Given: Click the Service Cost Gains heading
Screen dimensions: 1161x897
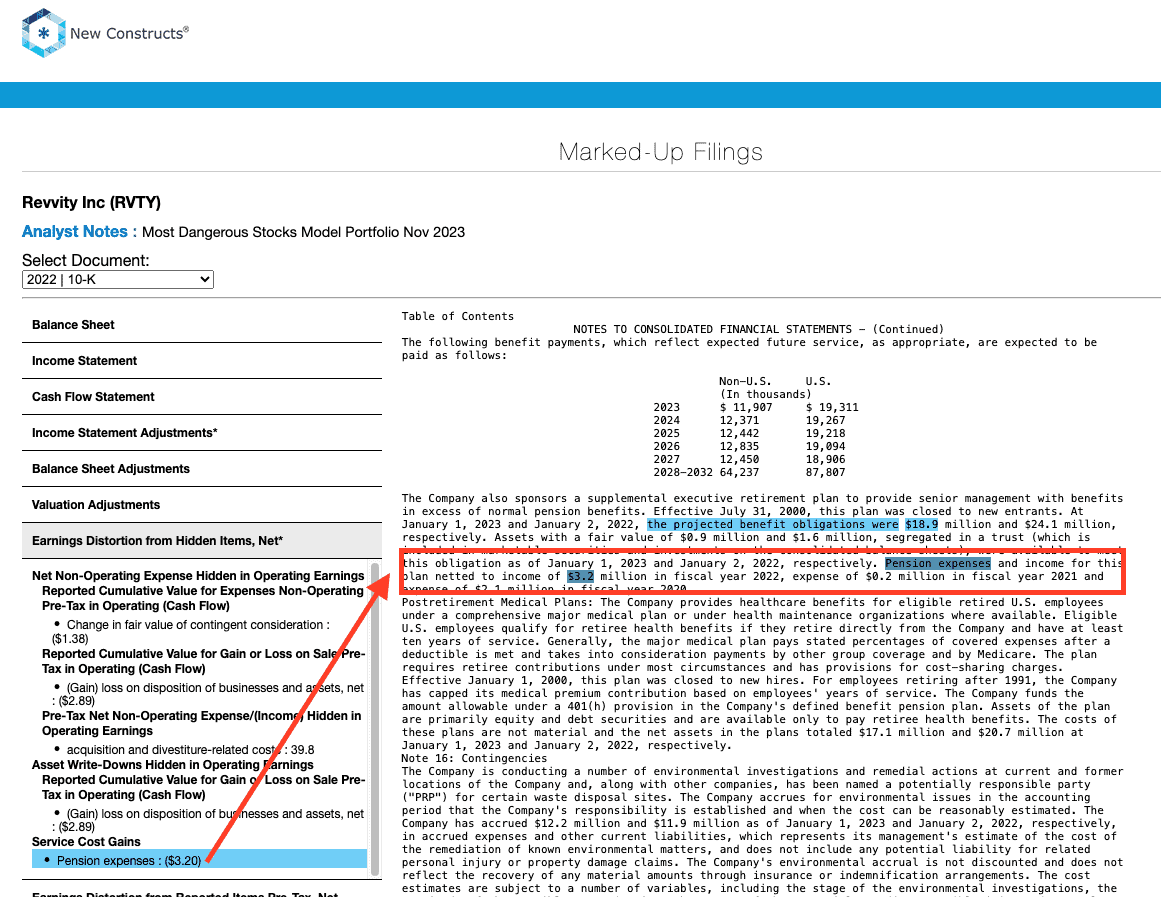Looking at the screenshot, I should coord(86,841).
